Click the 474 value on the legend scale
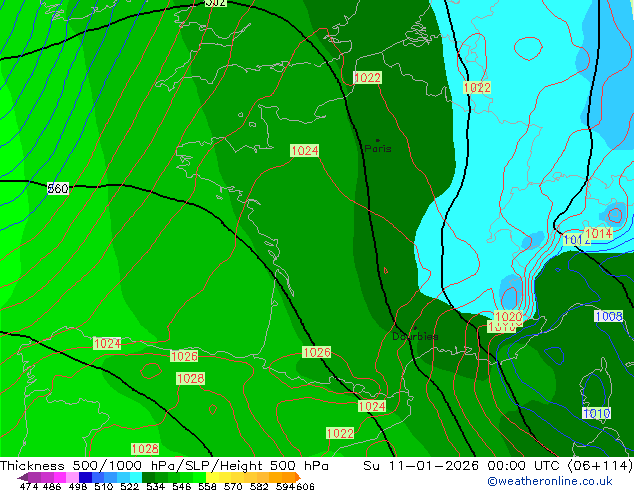This screenshot has width=634, height=490. point(29,486)
